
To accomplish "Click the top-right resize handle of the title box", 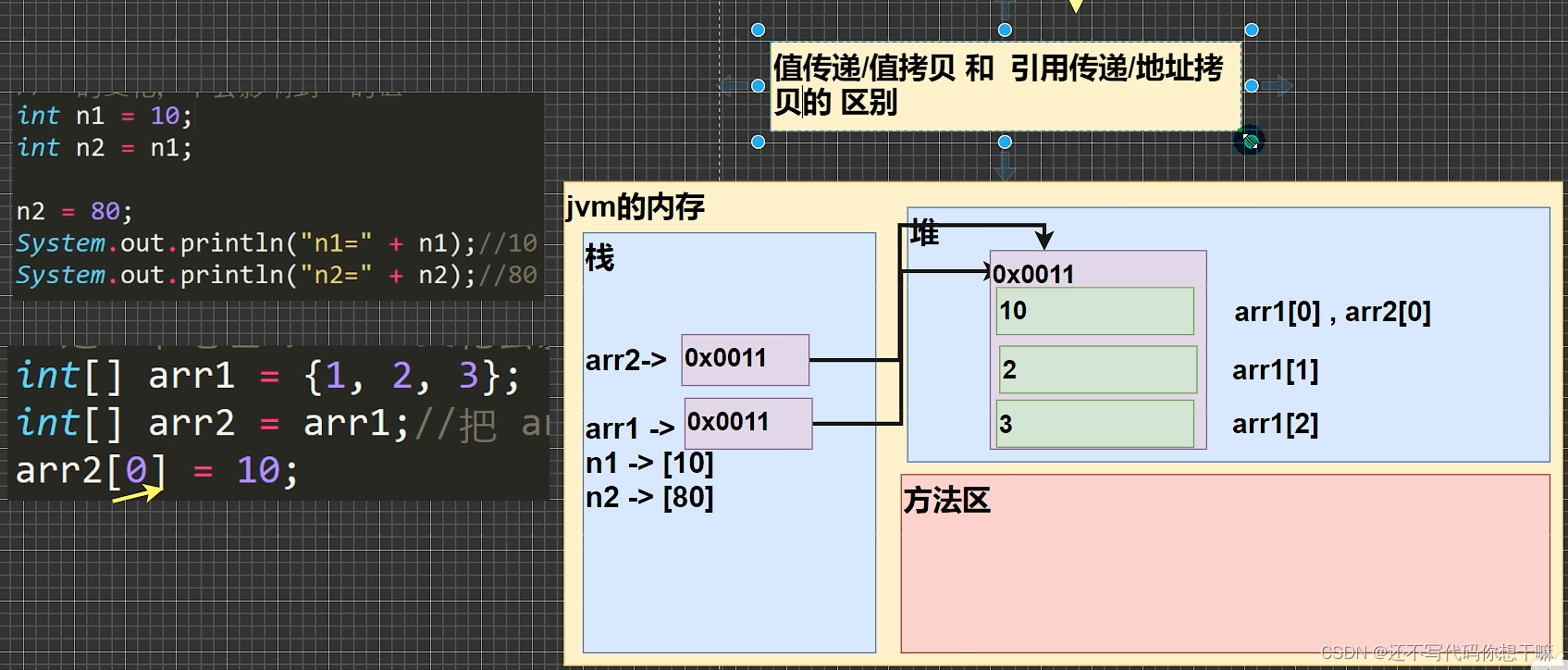I will (x=1252, y=30).
